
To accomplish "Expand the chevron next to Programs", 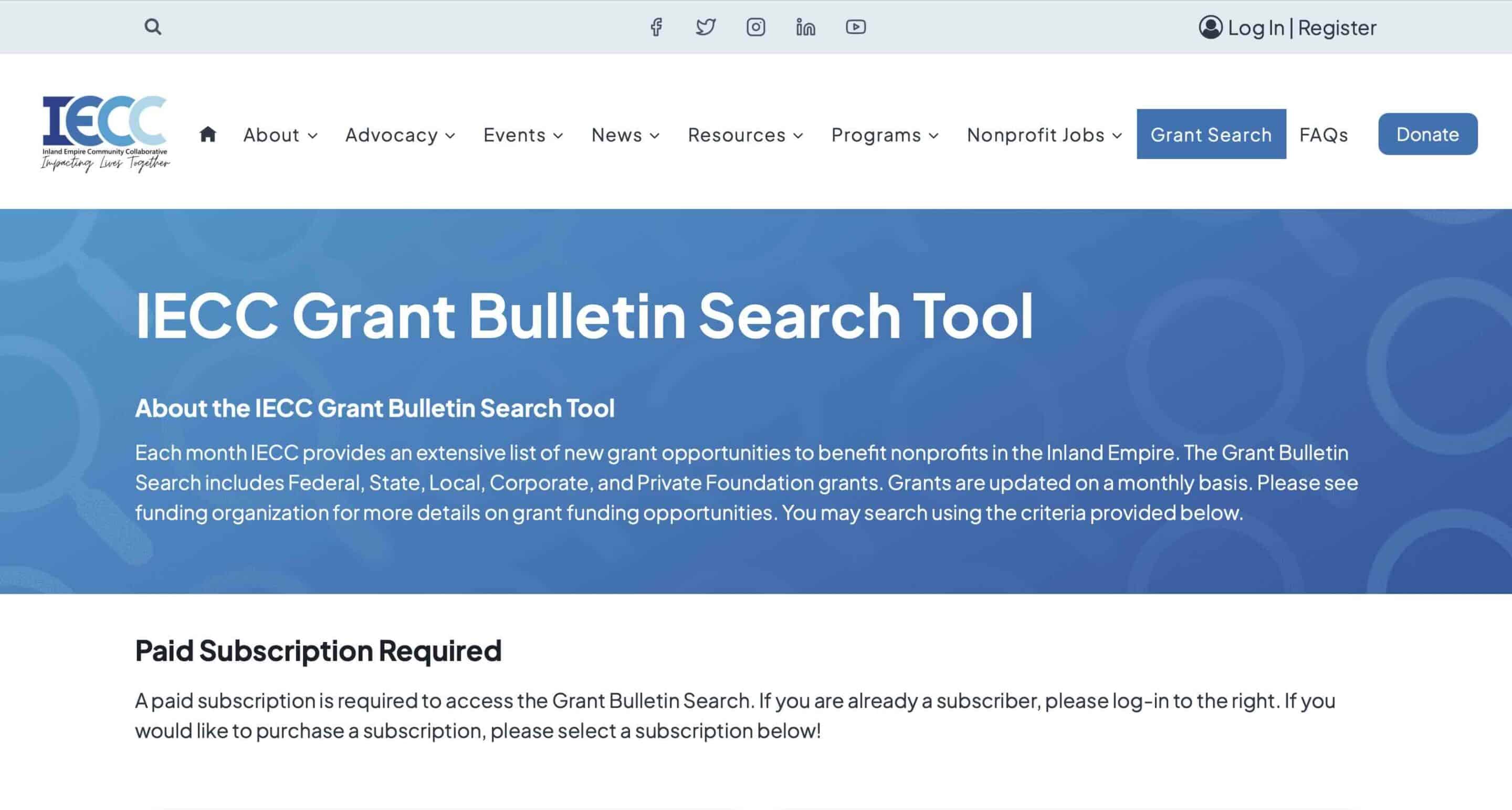I will coord(934,136).
